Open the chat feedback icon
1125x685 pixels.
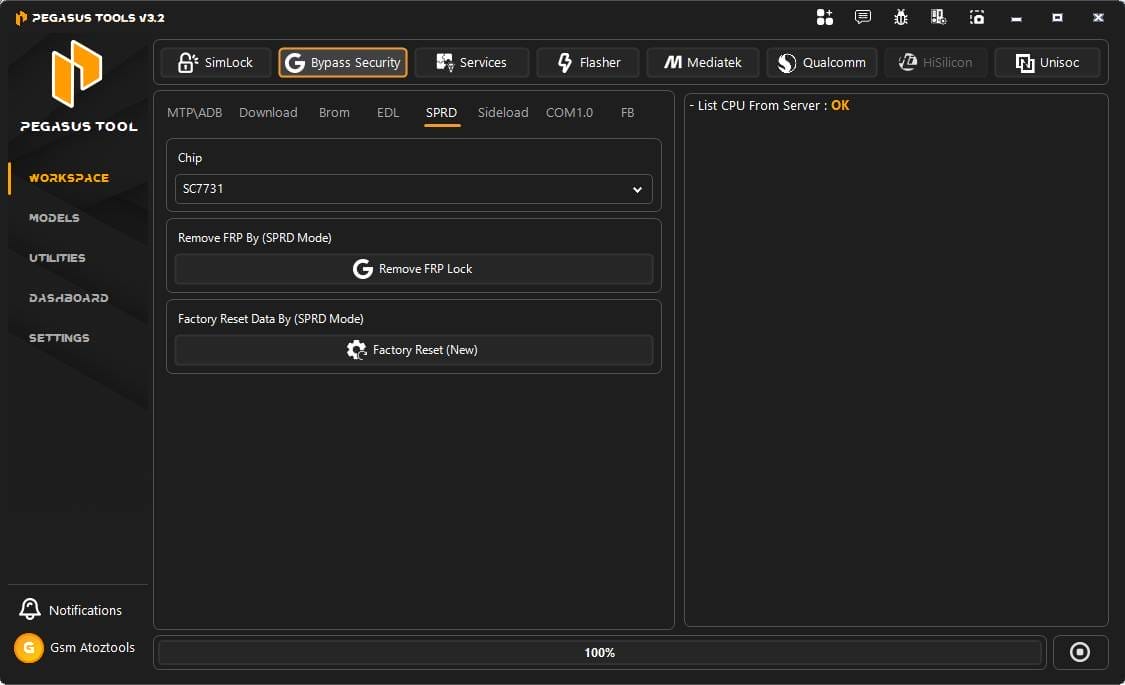[x=862, y=17]
